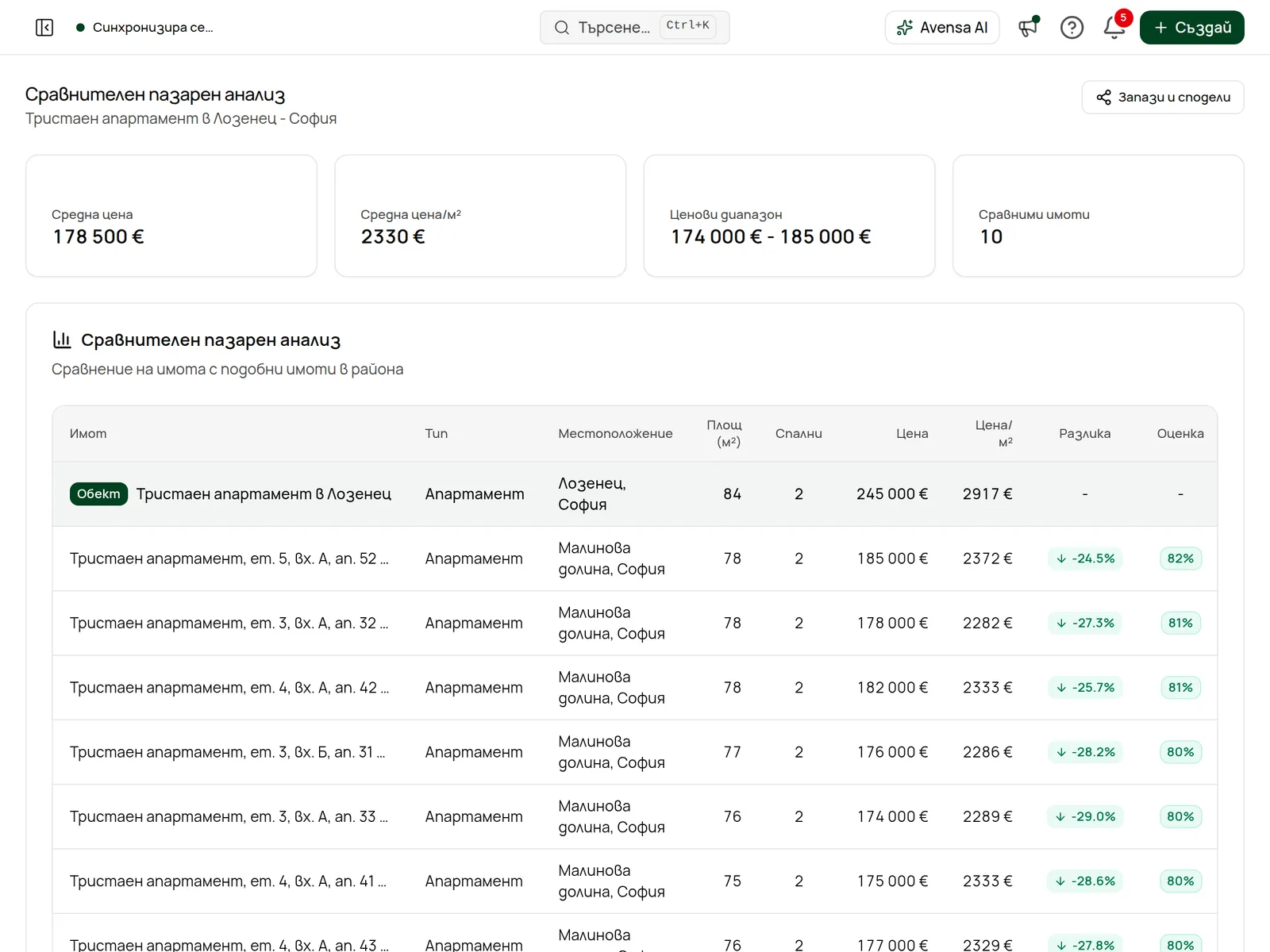
Task: Click the -28.2% difference badge
Action: click(x=1085, y=752)
